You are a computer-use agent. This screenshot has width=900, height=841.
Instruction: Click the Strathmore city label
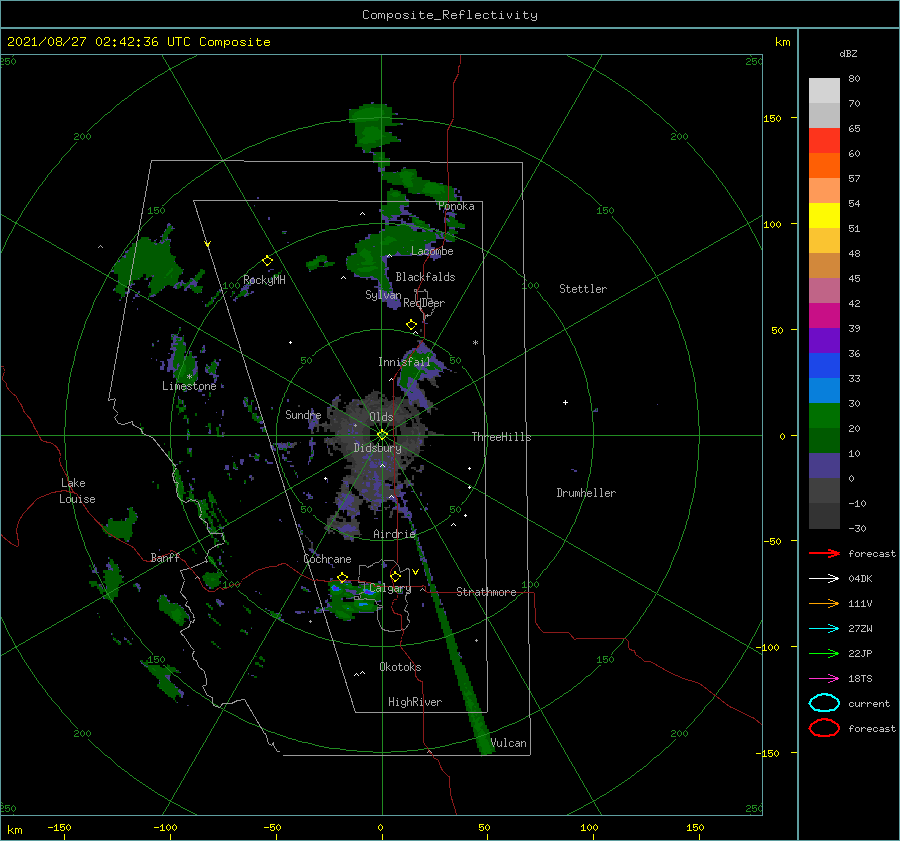486,592
